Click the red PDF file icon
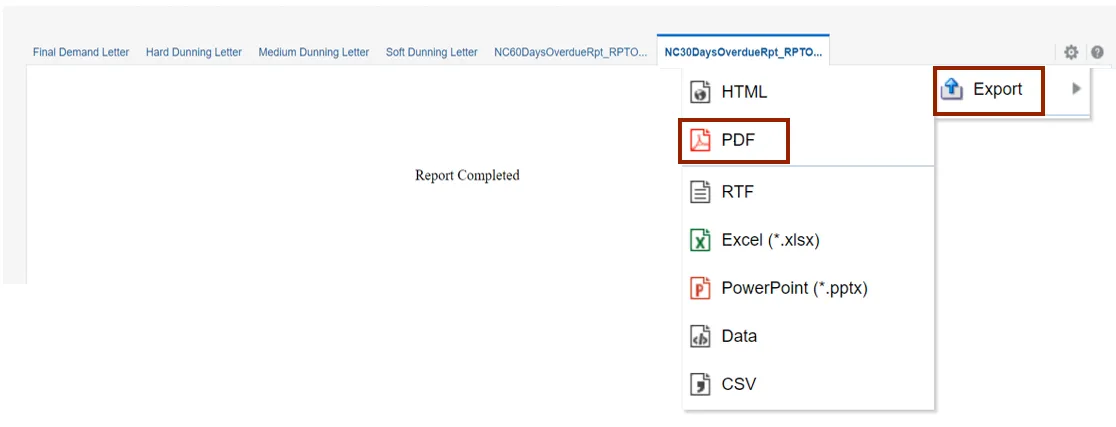Image resolution: width=1116 pixels, height=427 pixels. [x=700, y=141]
